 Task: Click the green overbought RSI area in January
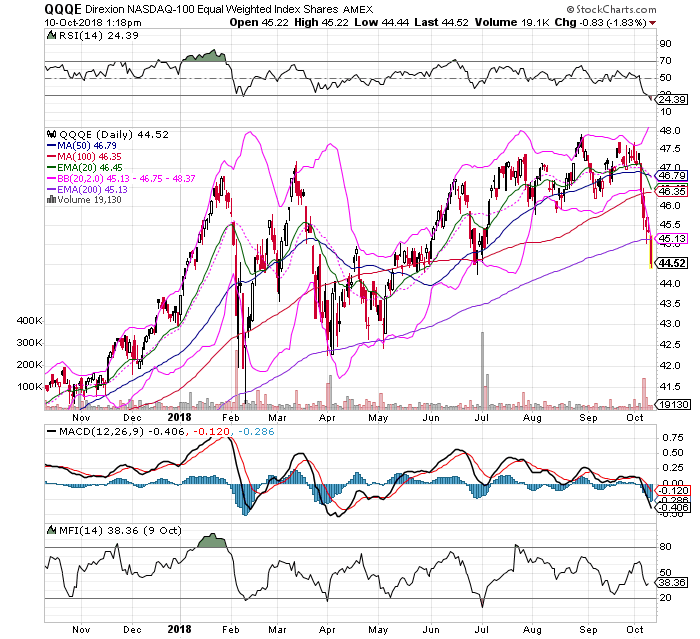point(204,56)
